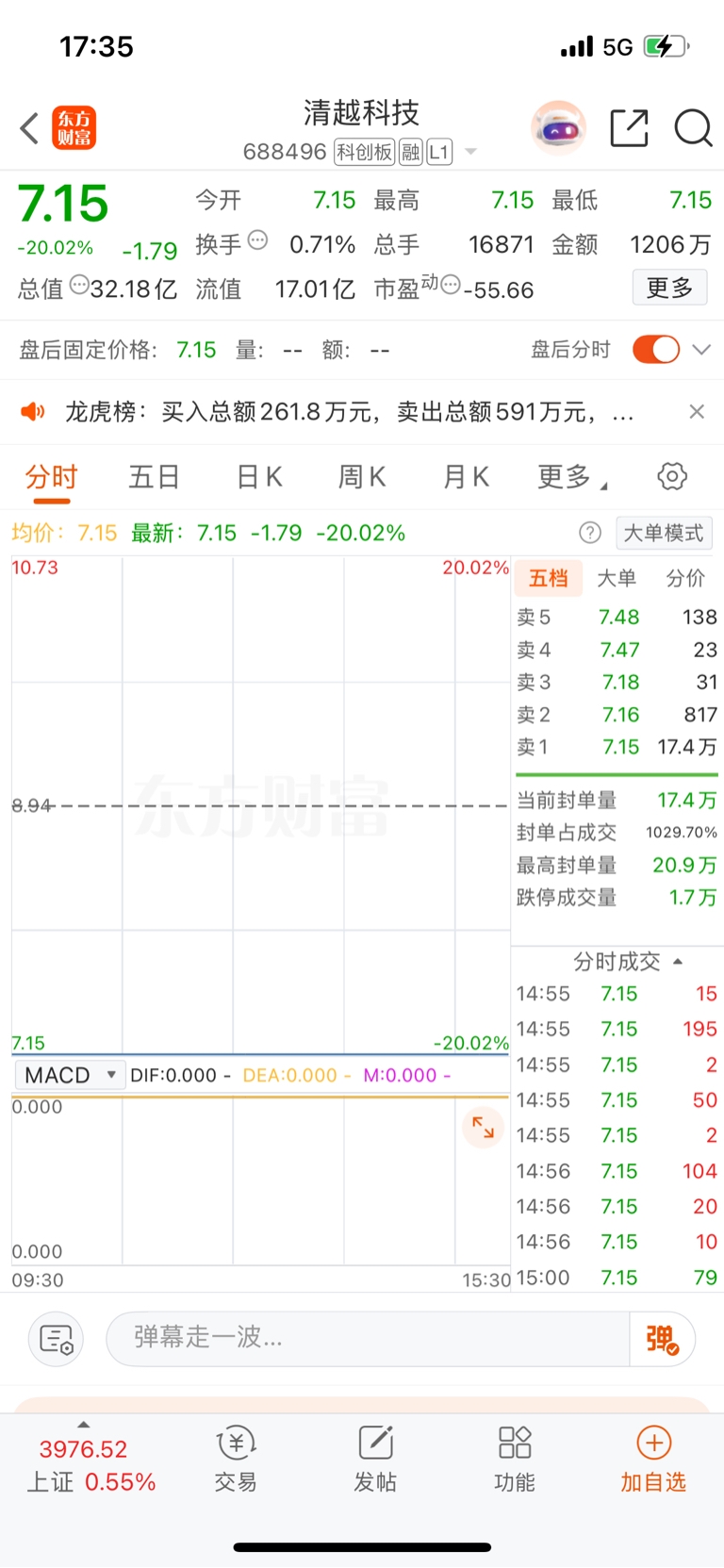Tap 当前封单量 17.4万 row
724x1568 pixels.
point(617,800)
